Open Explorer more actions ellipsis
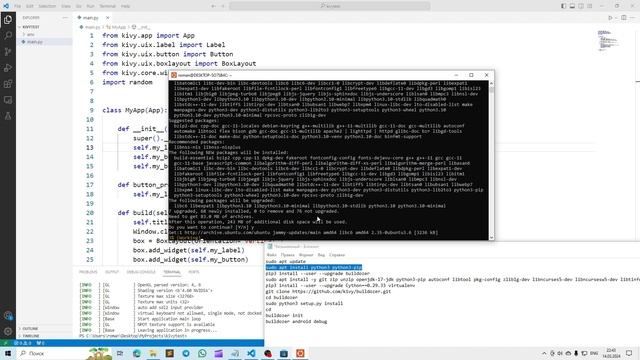 [x=65, y=18]
